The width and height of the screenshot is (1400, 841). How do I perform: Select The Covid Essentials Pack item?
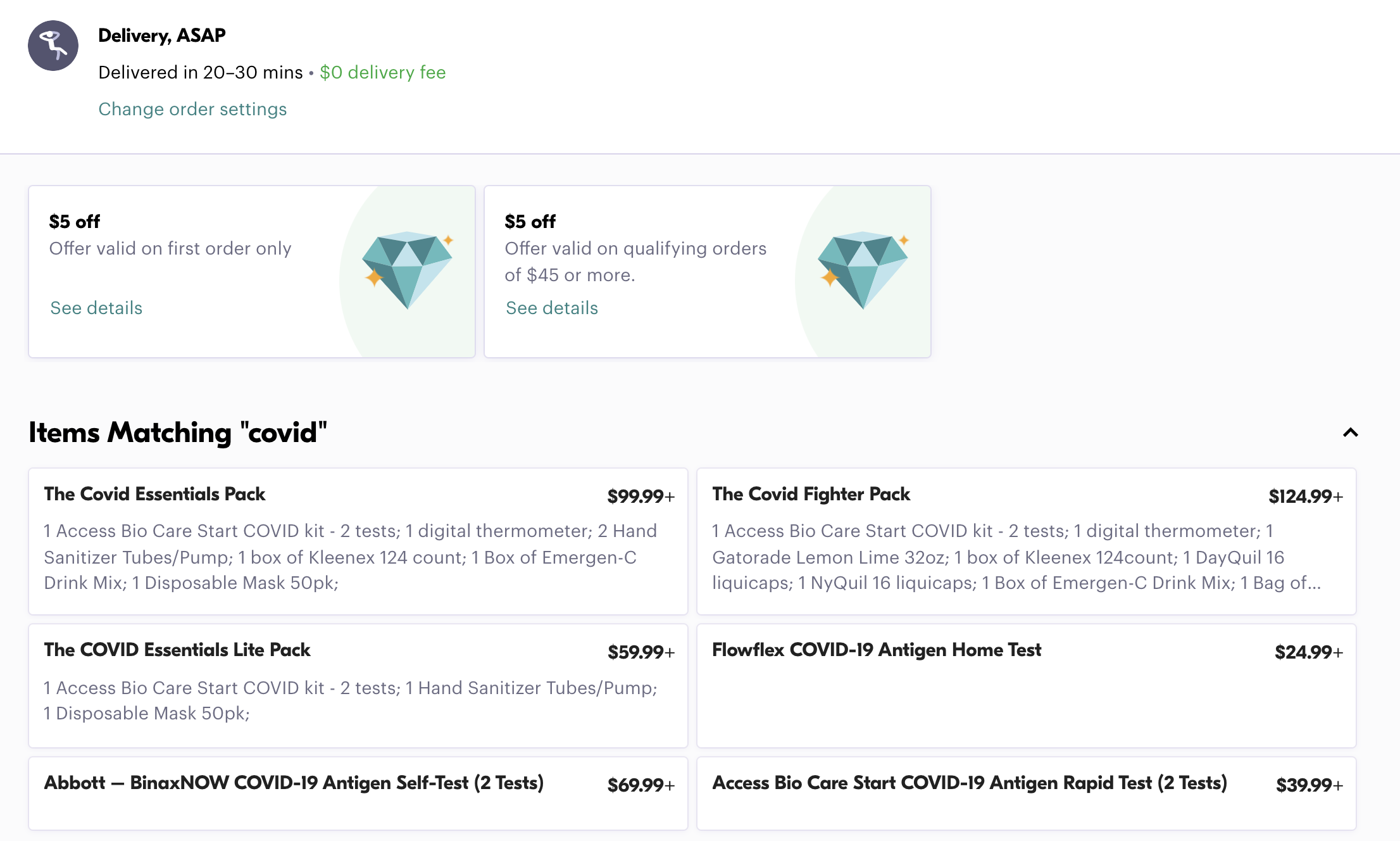tap(358, 541)
